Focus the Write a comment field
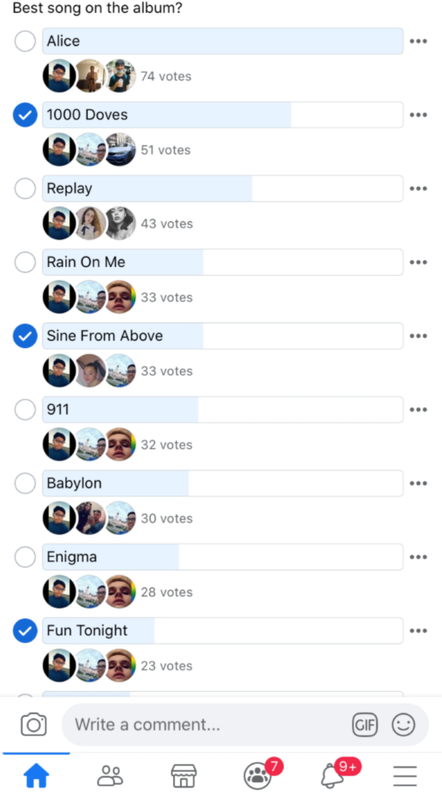This screenshot has height=800, width=442. (204, 725)
